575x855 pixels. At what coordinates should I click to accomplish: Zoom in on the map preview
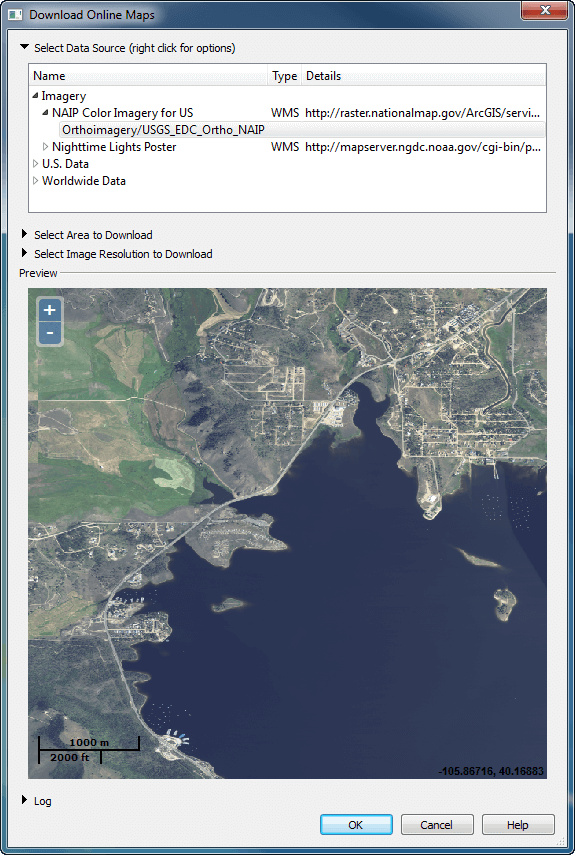tap(50, 310)
